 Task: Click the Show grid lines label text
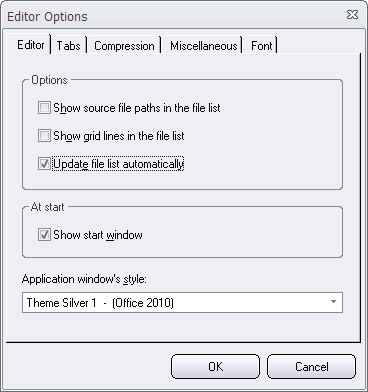(x=119, y=136)
